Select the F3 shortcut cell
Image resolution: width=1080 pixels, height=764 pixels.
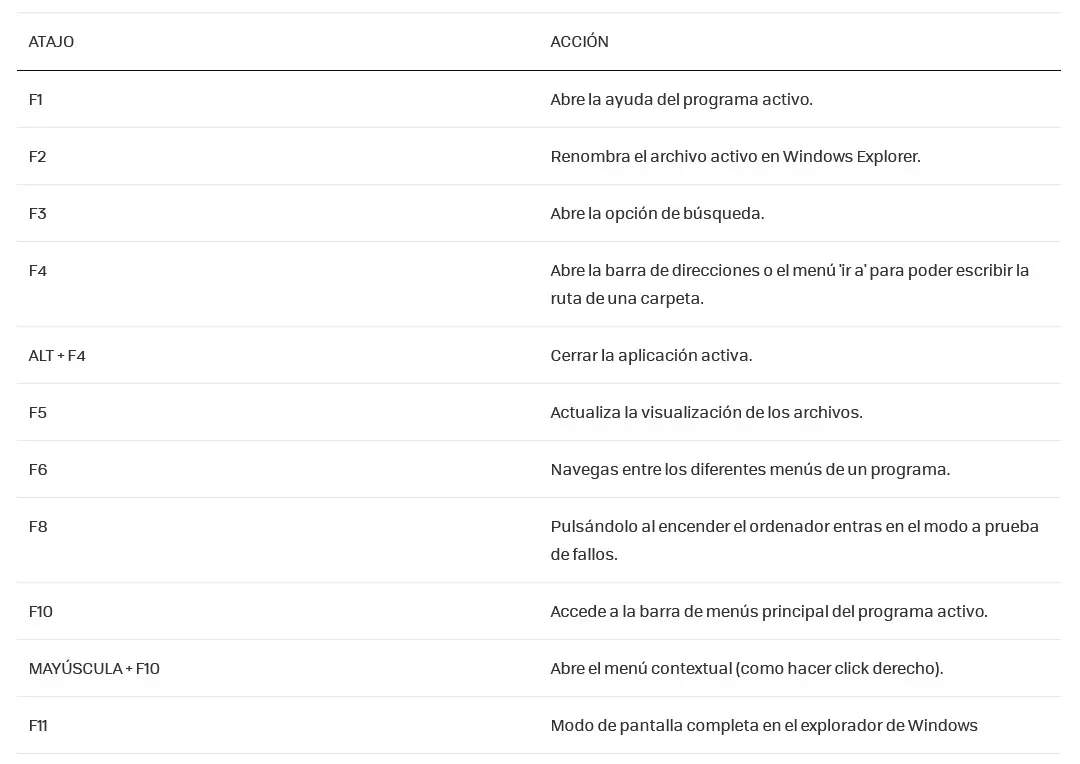[38, 213]
